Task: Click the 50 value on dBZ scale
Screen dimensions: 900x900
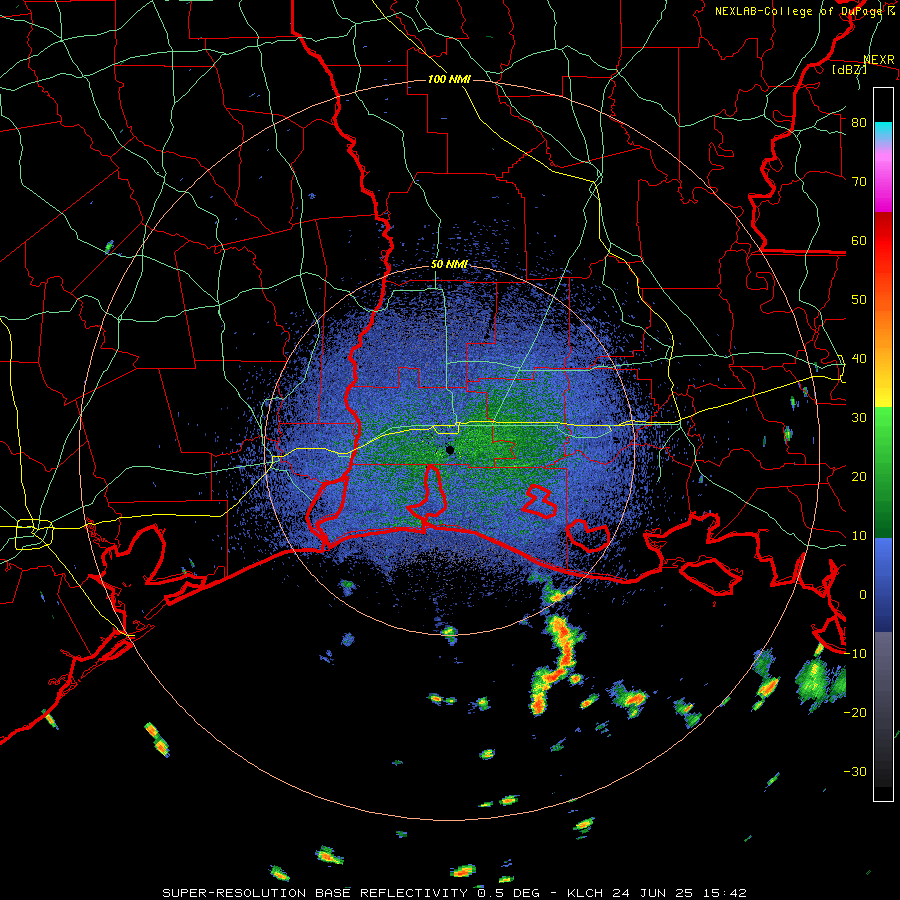Action: [x=859, y=300]
